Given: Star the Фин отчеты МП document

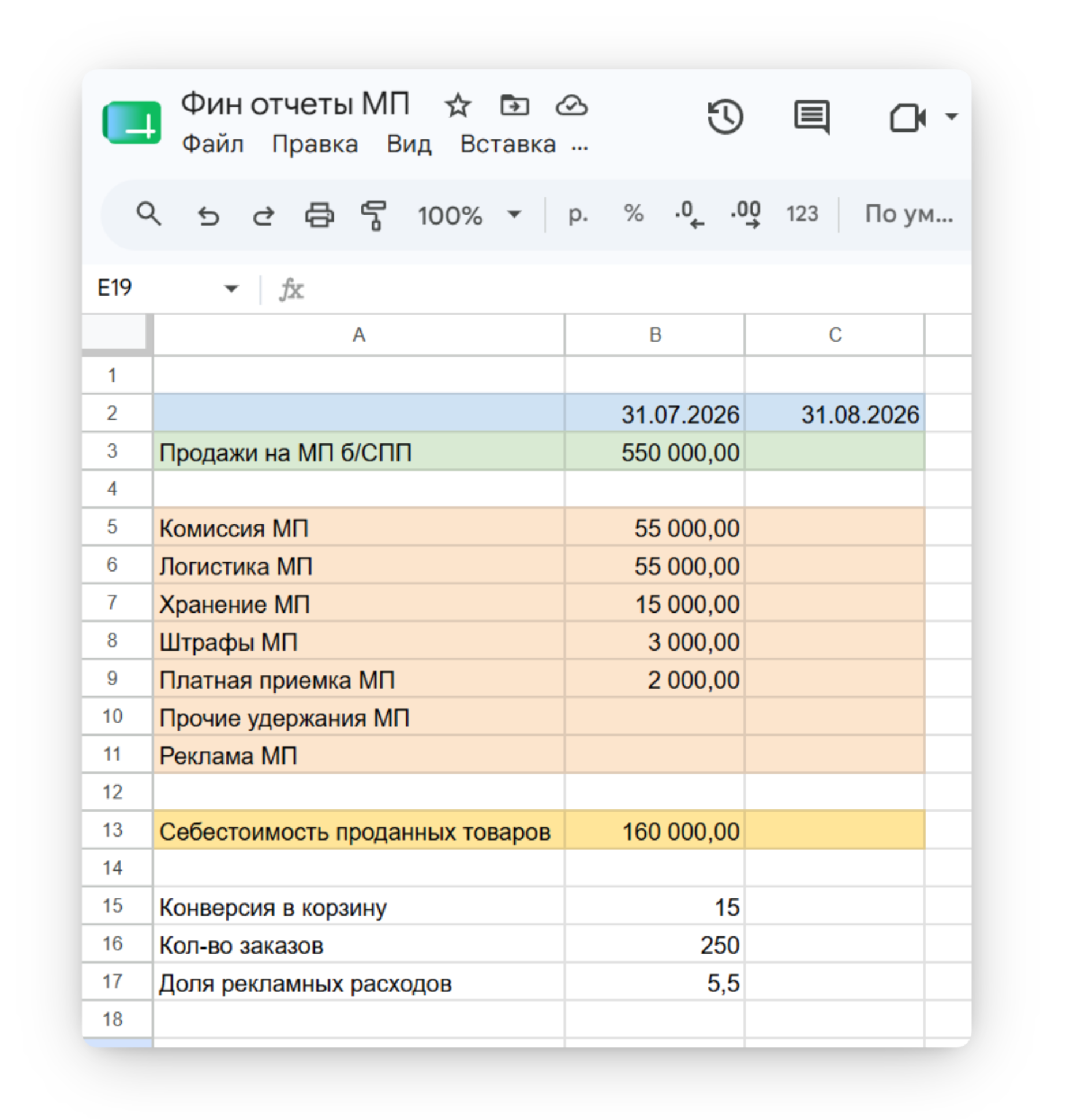Looking at the screenshot, I should click(458, 106).
